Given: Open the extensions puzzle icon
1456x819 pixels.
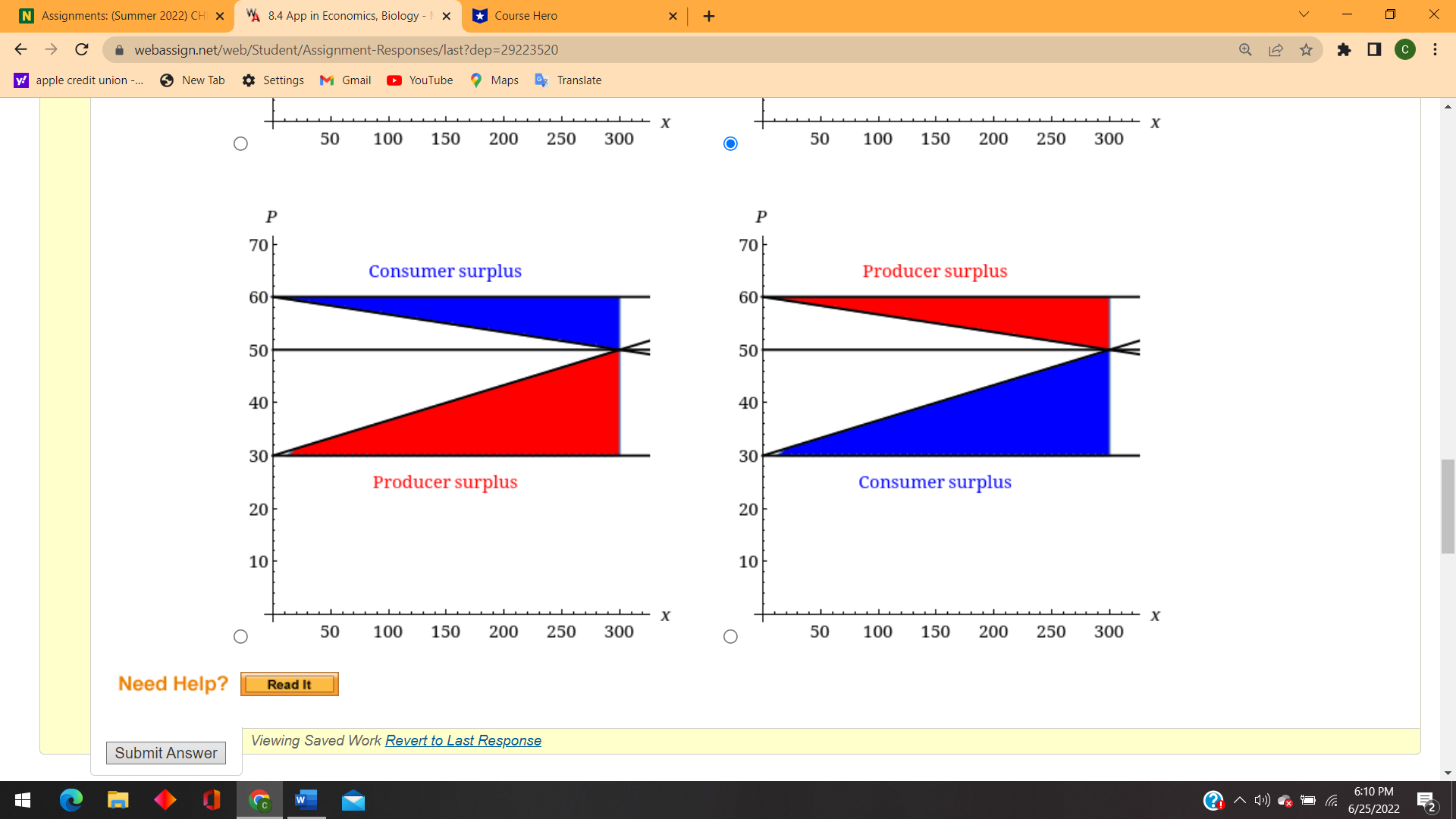Looking at the screenshot, I should click(1344, 50).
